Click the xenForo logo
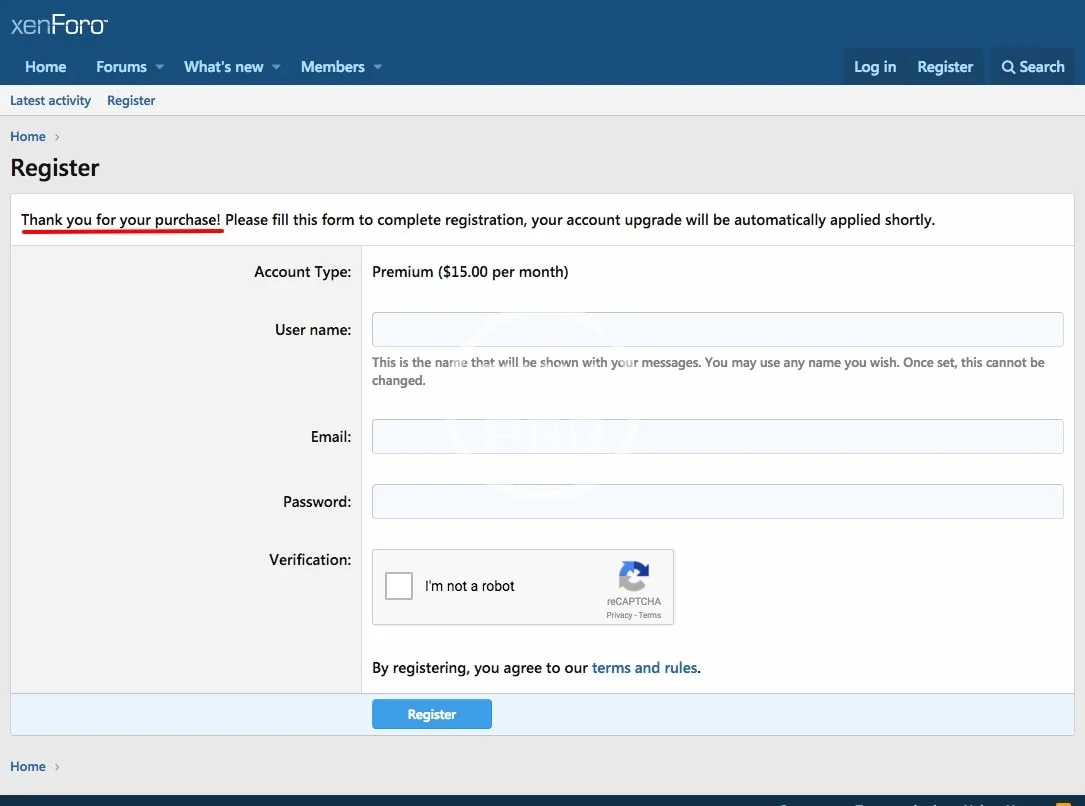The image size is (1085, 806). 59,25
